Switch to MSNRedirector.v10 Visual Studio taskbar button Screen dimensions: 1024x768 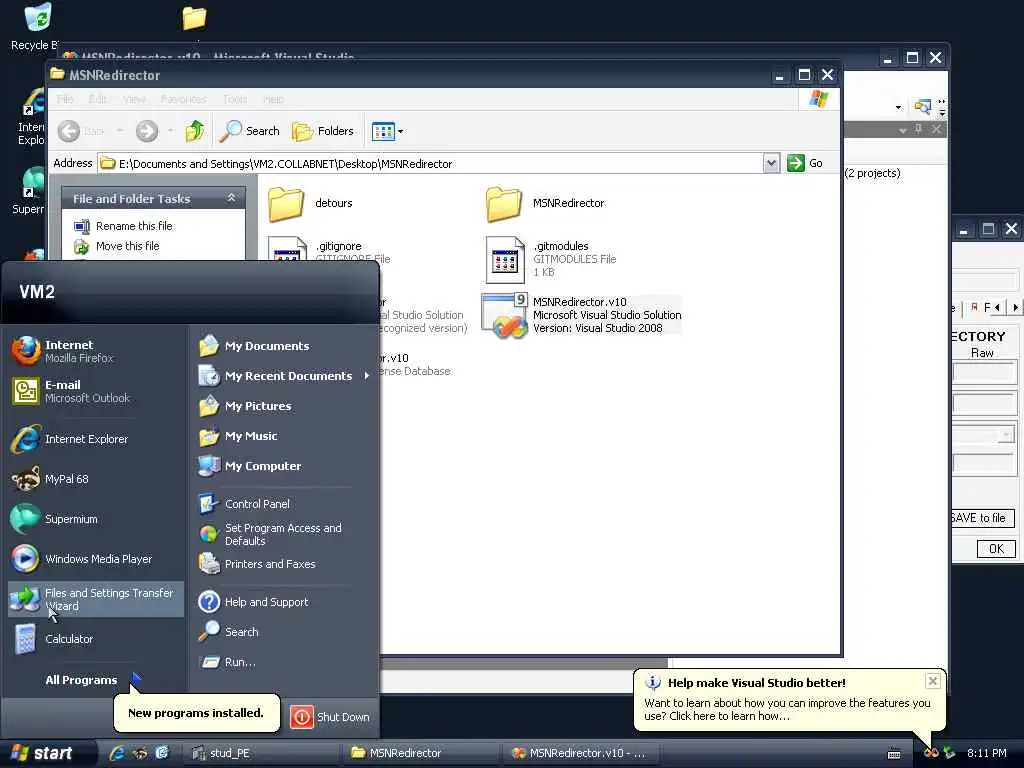click(x=581, y=753)
